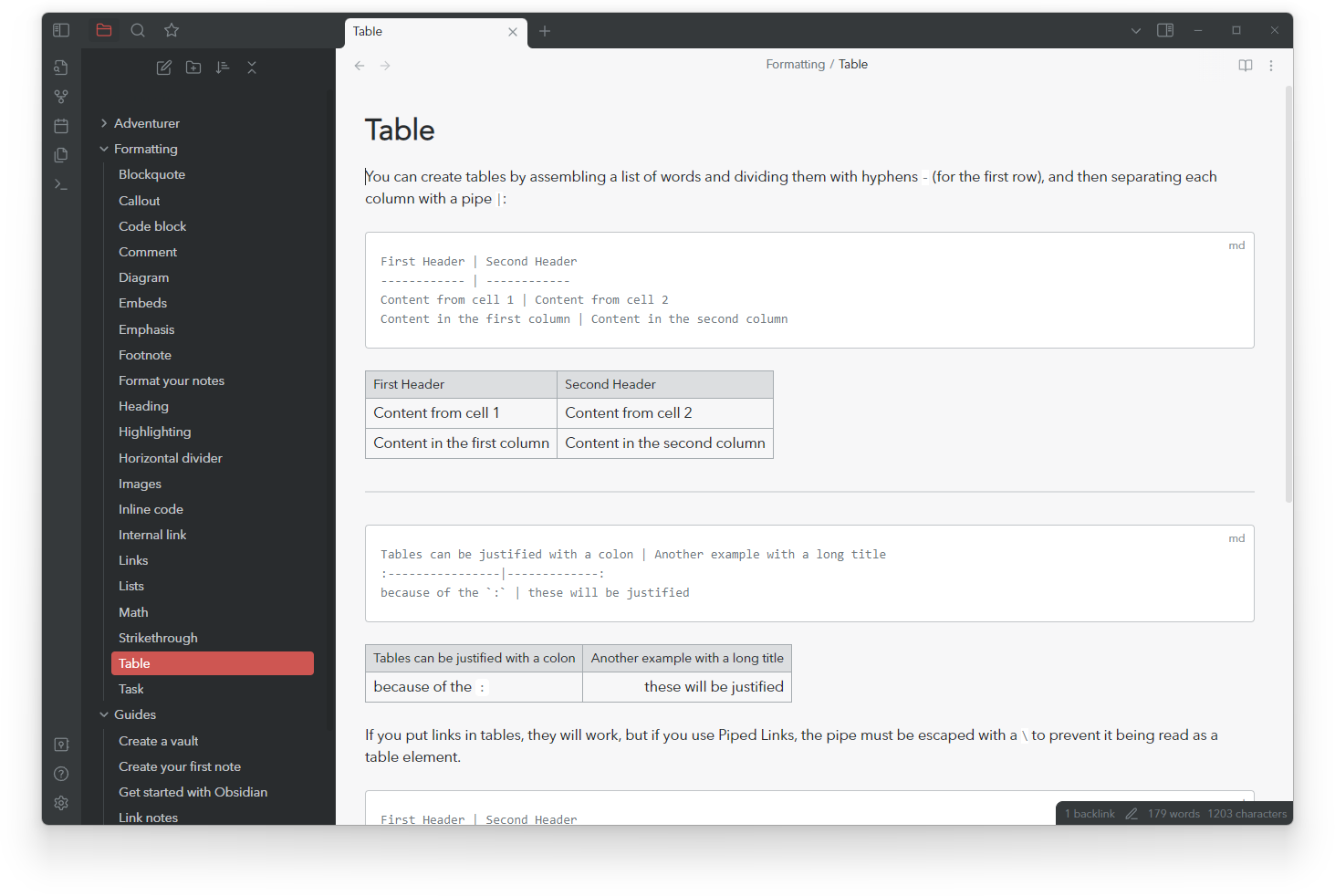Click the note's vertical scrollbar
This screenshot has width=1335, height=896.
click(x=1288, y=294)
